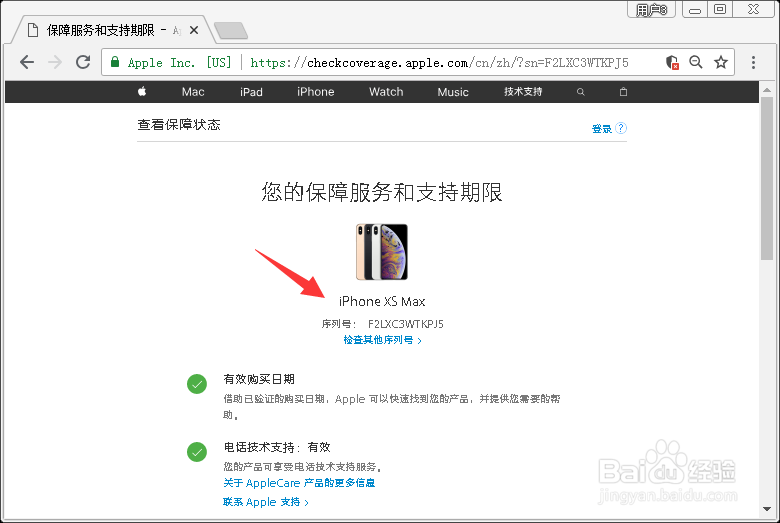780x523 pixels.
Task: Go back using the browser back arrow
Action: pyautogui.click(x=27, y=62)
